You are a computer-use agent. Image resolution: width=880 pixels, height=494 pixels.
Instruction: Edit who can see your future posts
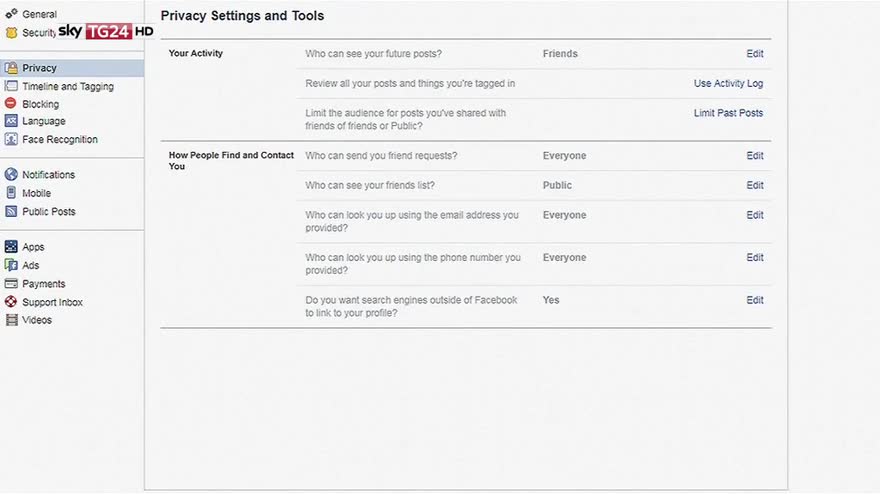[x=754, y=54]
